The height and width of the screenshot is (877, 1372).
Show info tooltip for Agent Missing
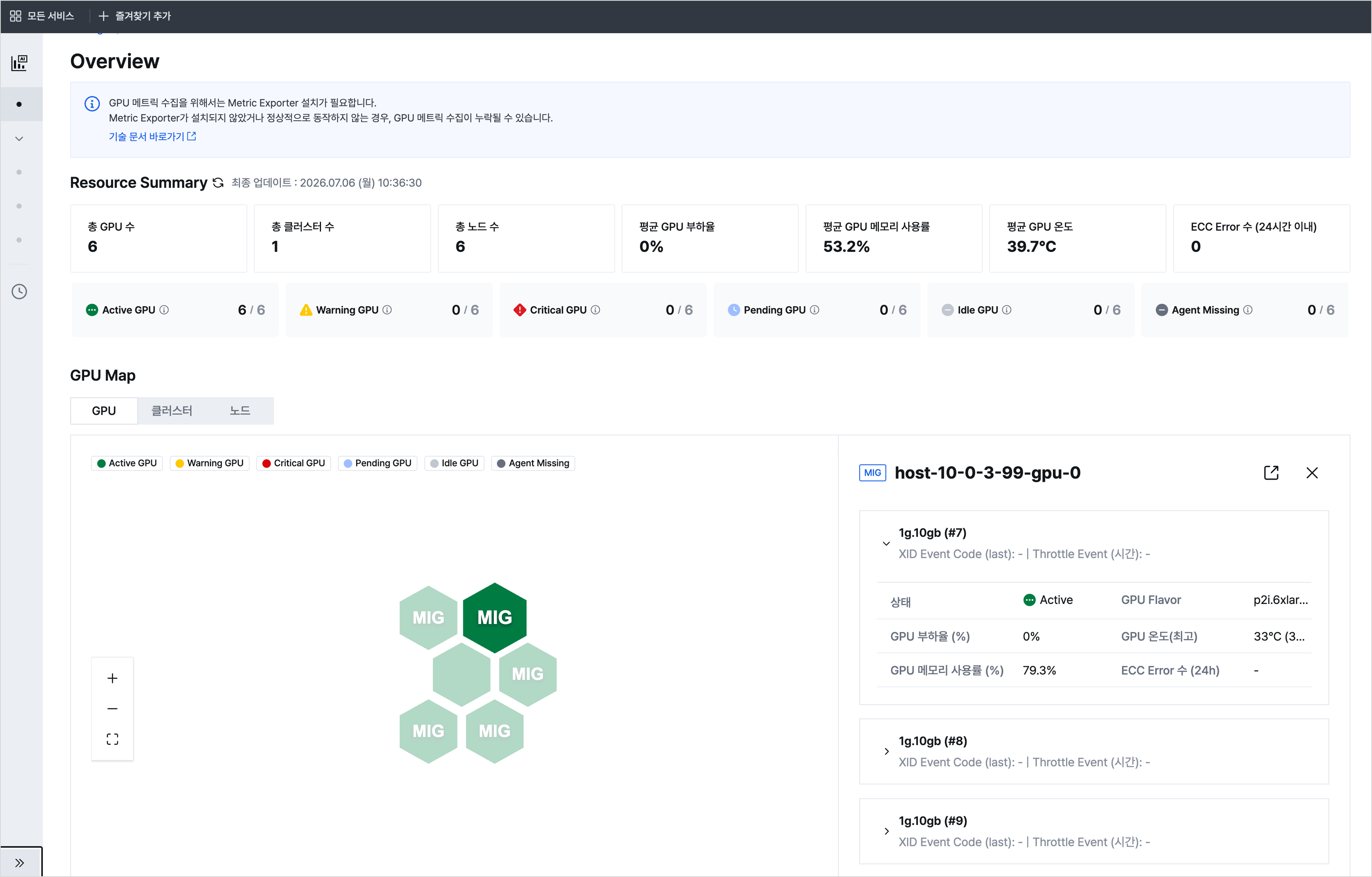click(1248, 310)
